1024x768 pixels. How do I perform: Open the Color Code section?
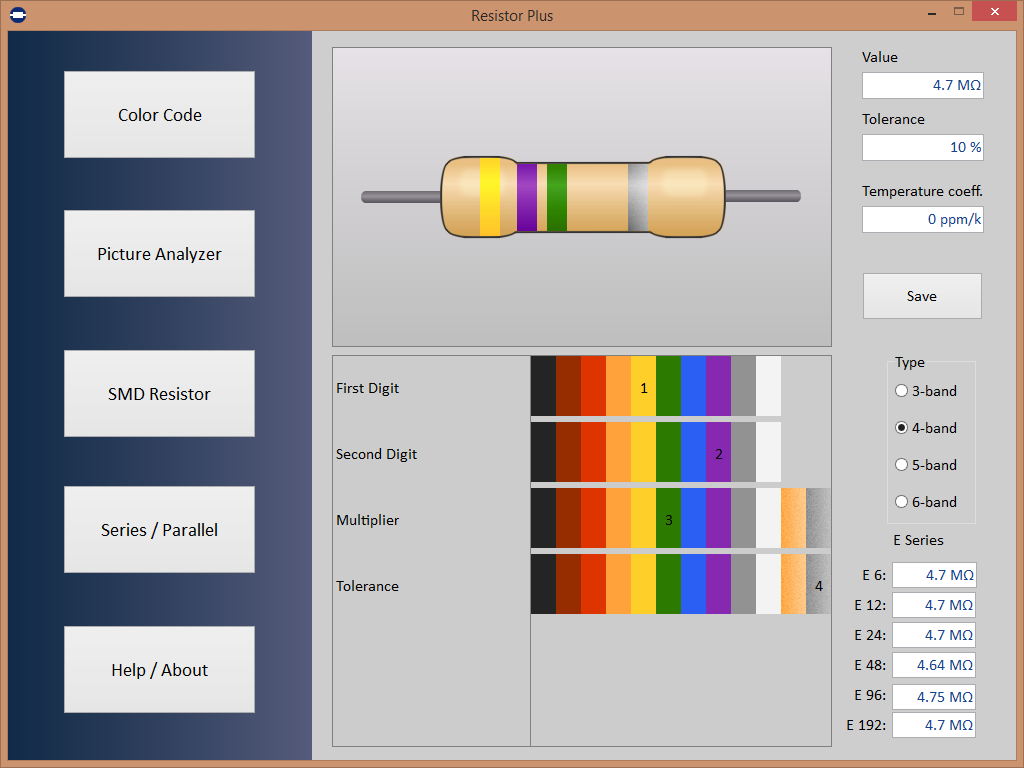click(159, 114)
